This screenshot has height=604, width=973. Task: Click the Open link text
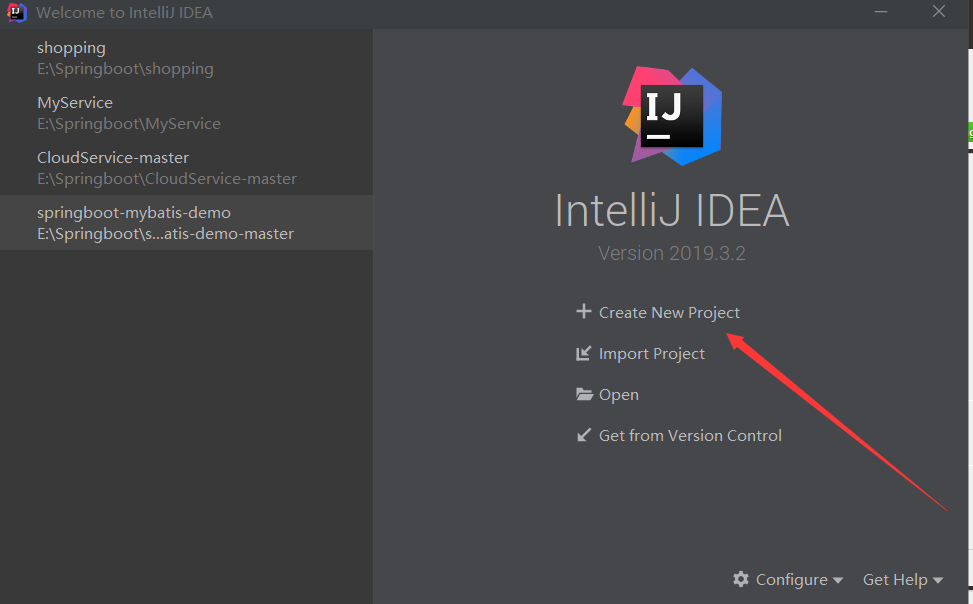click(618, 394)
